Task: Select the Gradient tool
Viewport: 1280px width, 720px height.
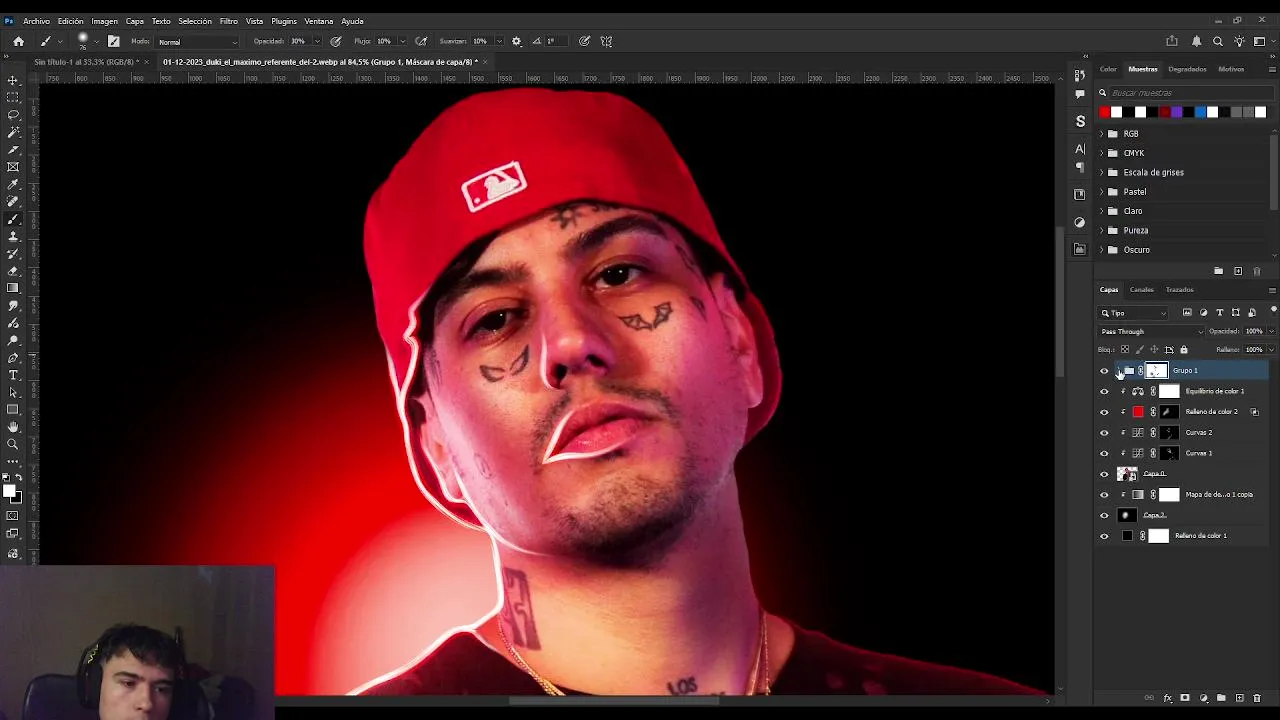Action: click(13, 288)
